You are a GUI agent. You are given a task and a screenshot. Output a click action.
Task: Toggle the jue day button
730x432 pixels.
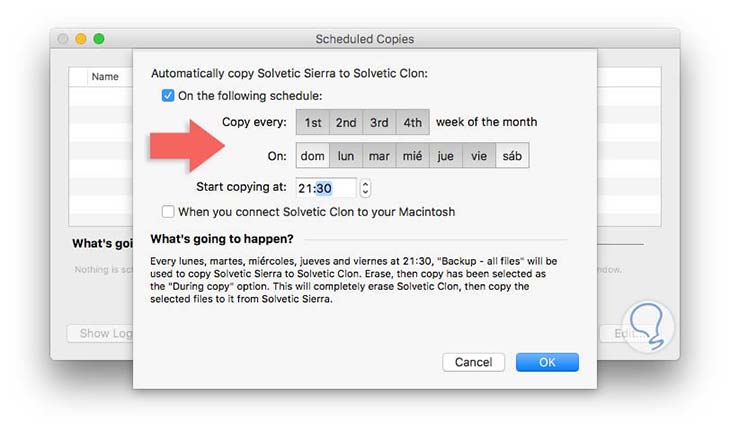tap(445, 156)
